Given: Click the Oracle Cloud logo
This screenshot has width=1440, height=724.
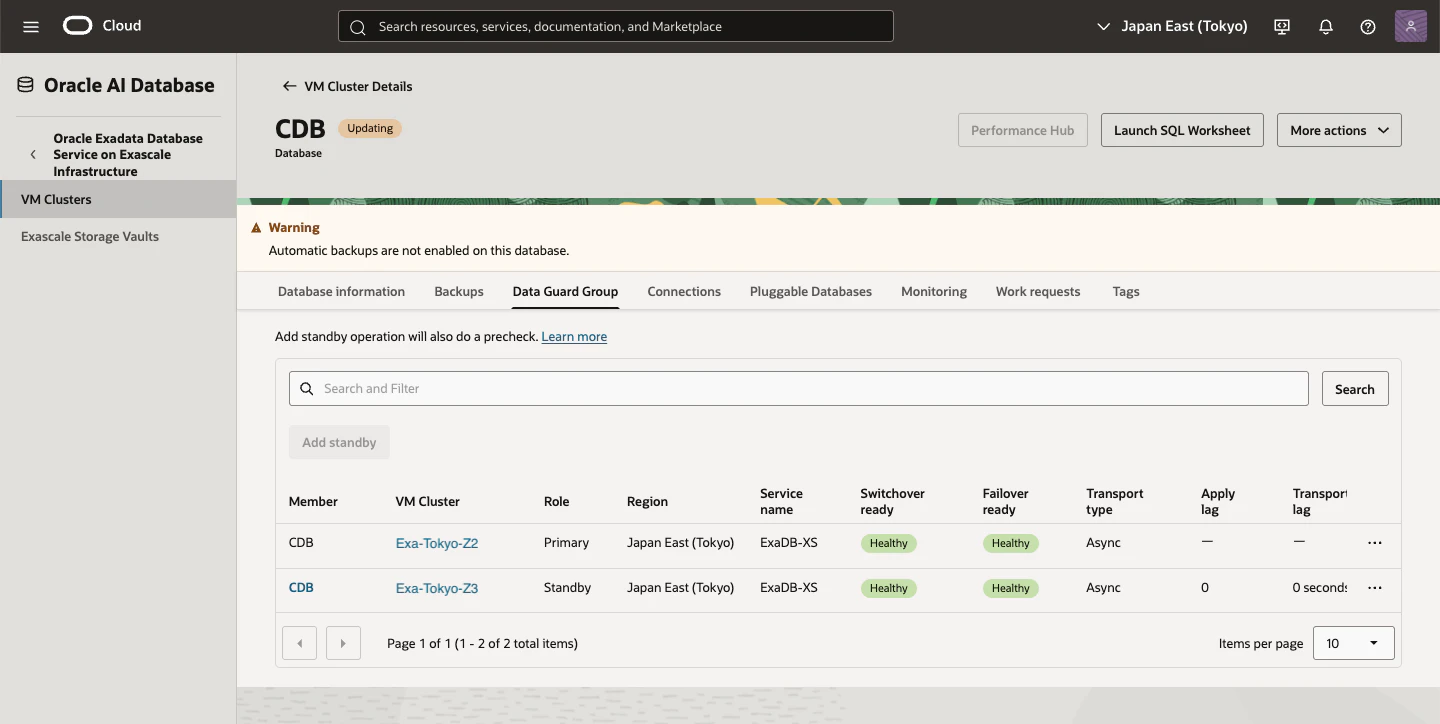Looking at the screenshot, I should (78, 26).
